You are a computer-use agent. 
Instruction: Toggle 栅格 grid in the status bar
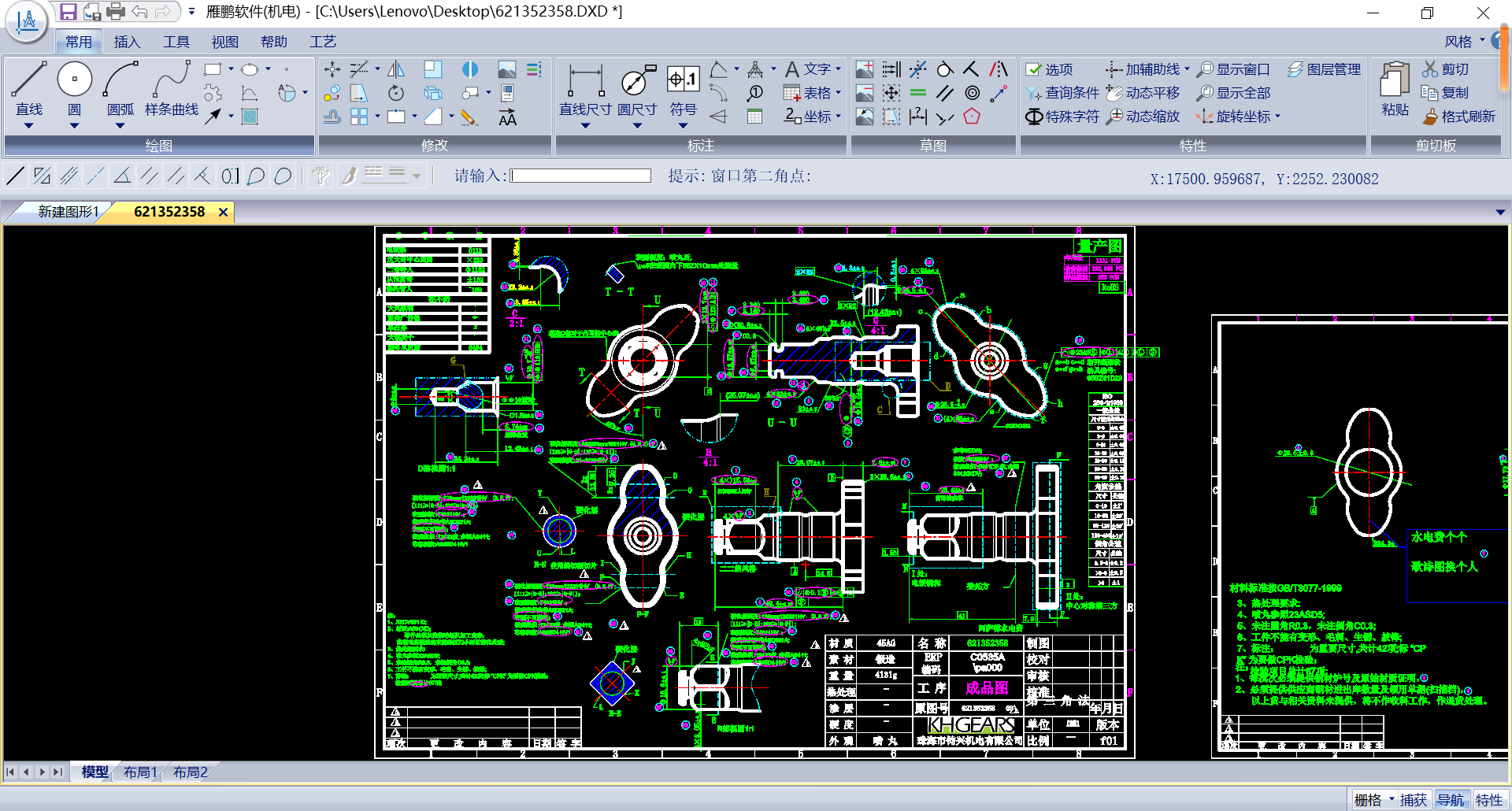[x=1368, y=800]
